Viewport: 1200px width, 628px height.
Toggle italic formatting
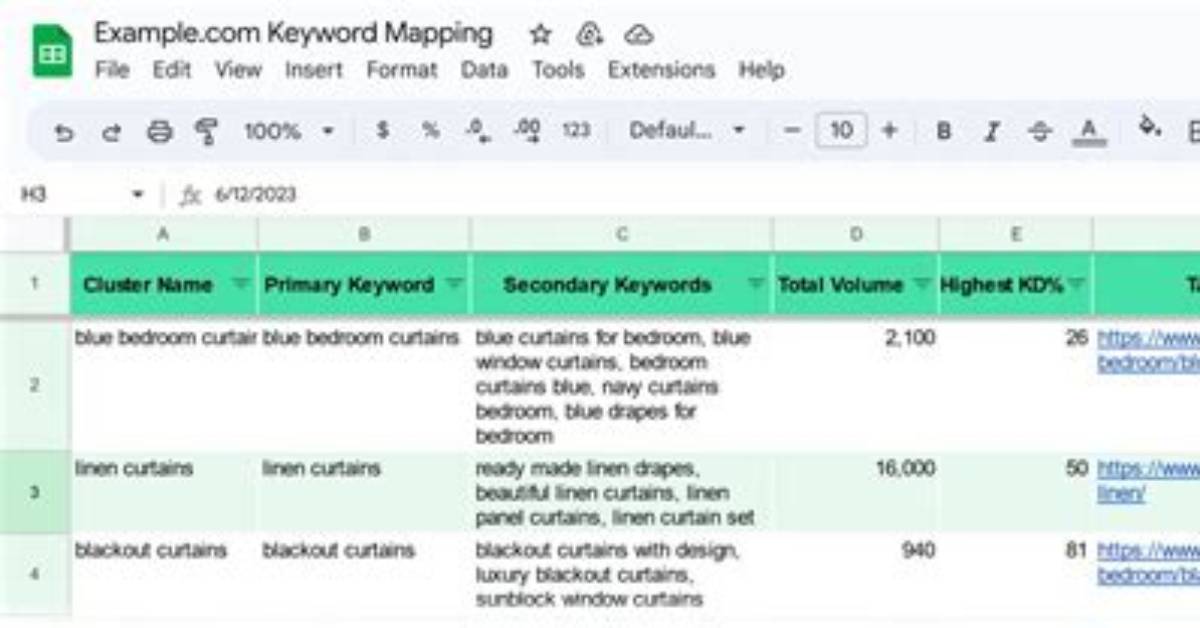[x=992, y=131]
